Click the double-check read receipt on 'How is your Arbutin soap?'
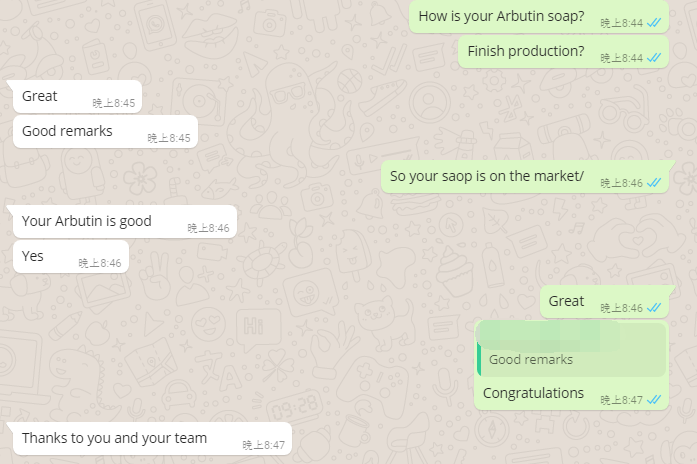The height and width of the screenshot is (464, 697). (x=654, y=23)
